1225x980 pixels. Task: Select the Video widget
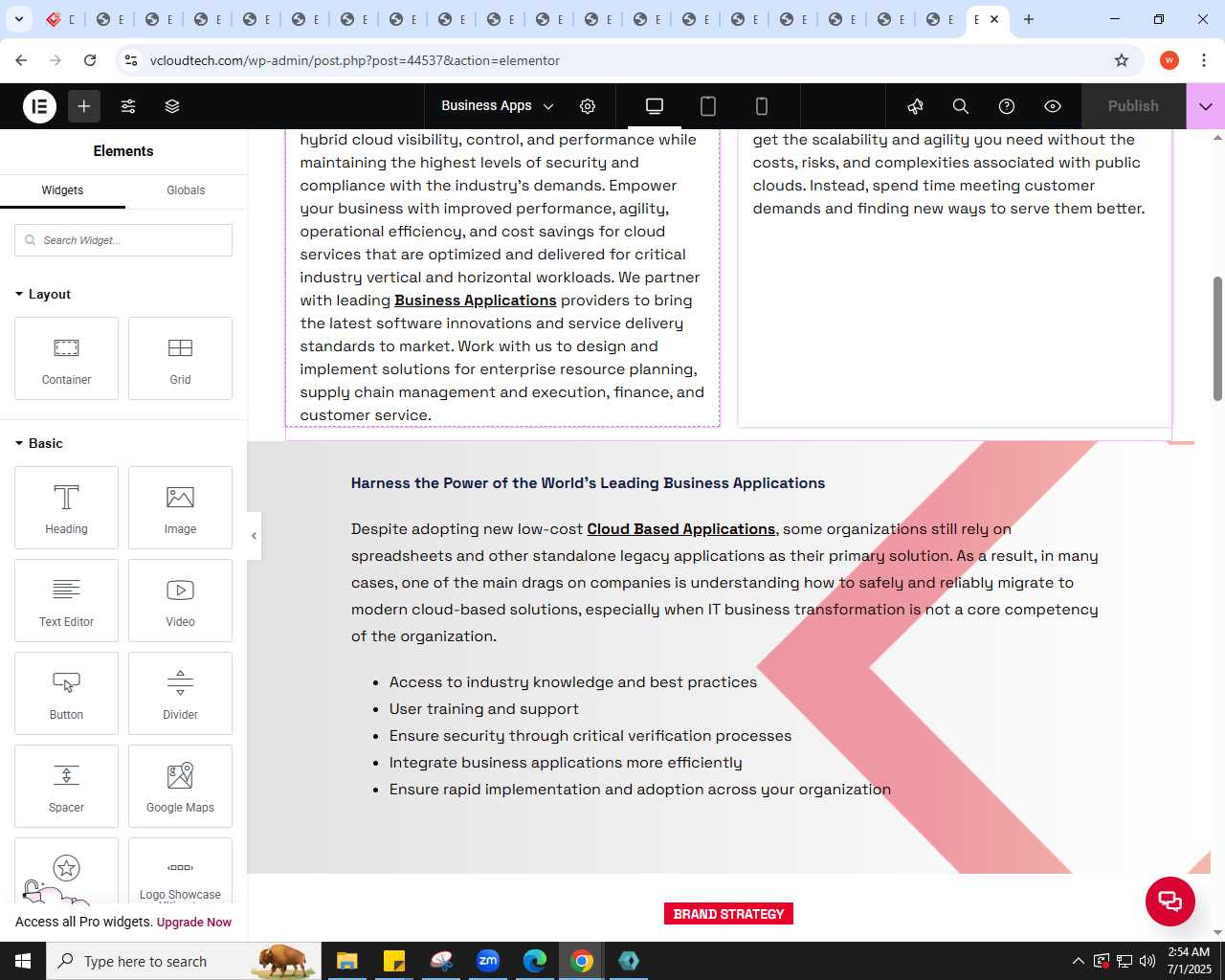point(180,600)
